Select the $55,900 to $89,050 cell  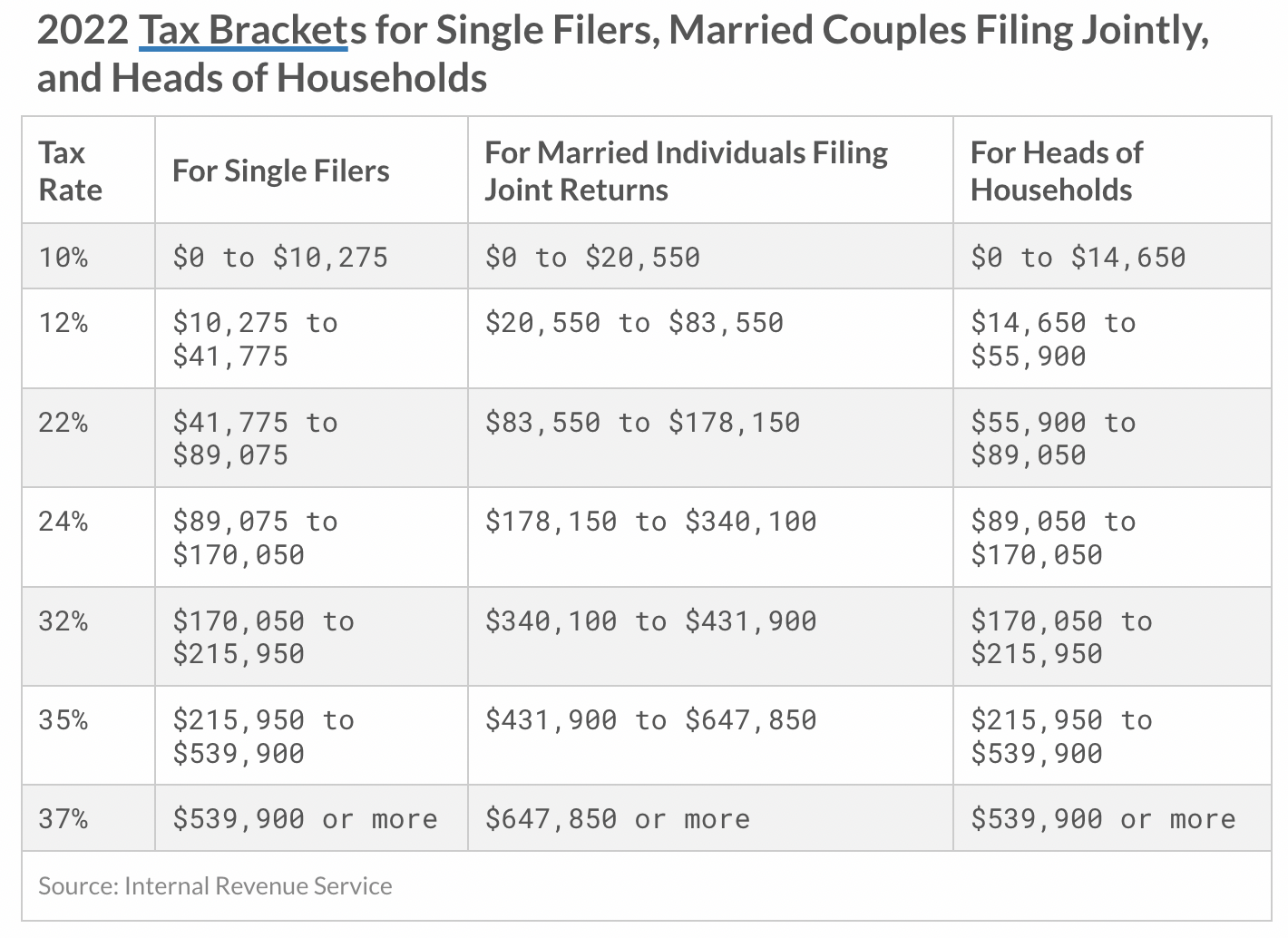[1052, 439]
